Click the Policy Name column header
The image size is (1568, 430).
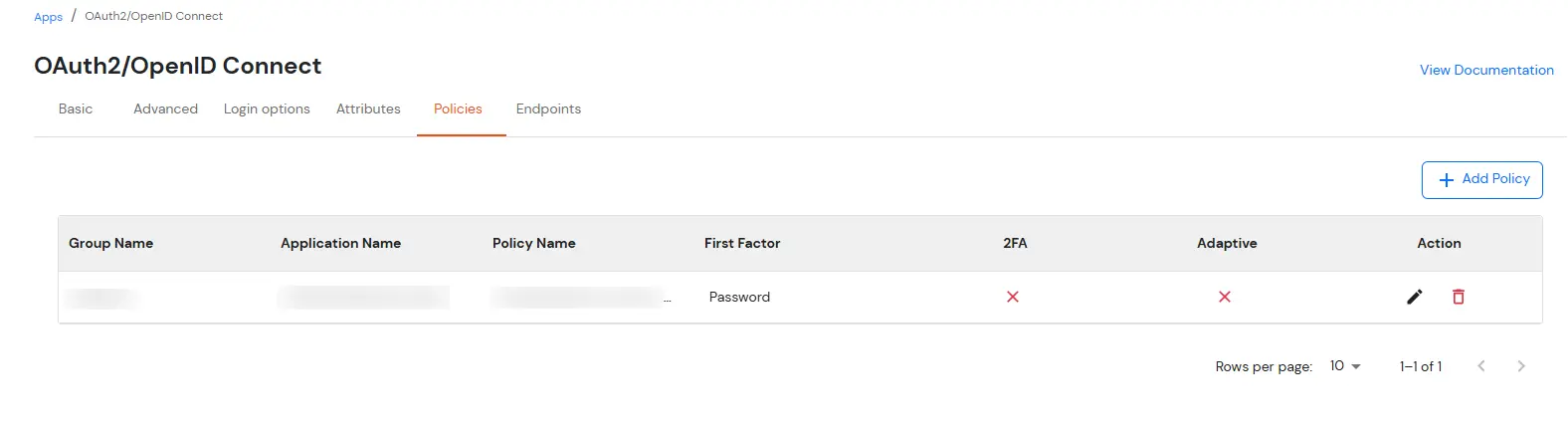(x=534, y=243)
